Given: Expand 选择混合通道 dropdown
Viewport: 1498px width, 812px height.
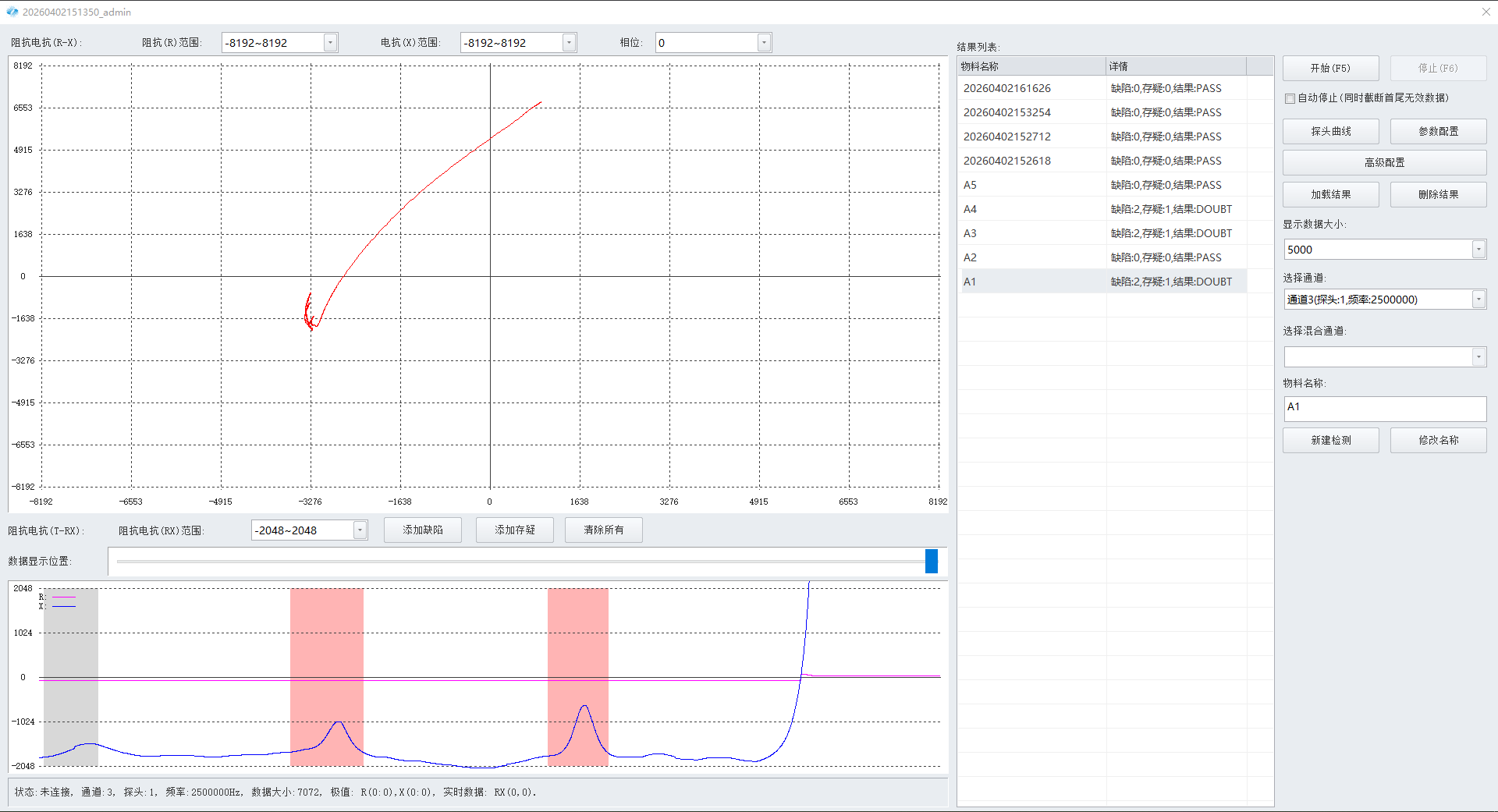Looking at the screenshot, I should (1478, 357).
